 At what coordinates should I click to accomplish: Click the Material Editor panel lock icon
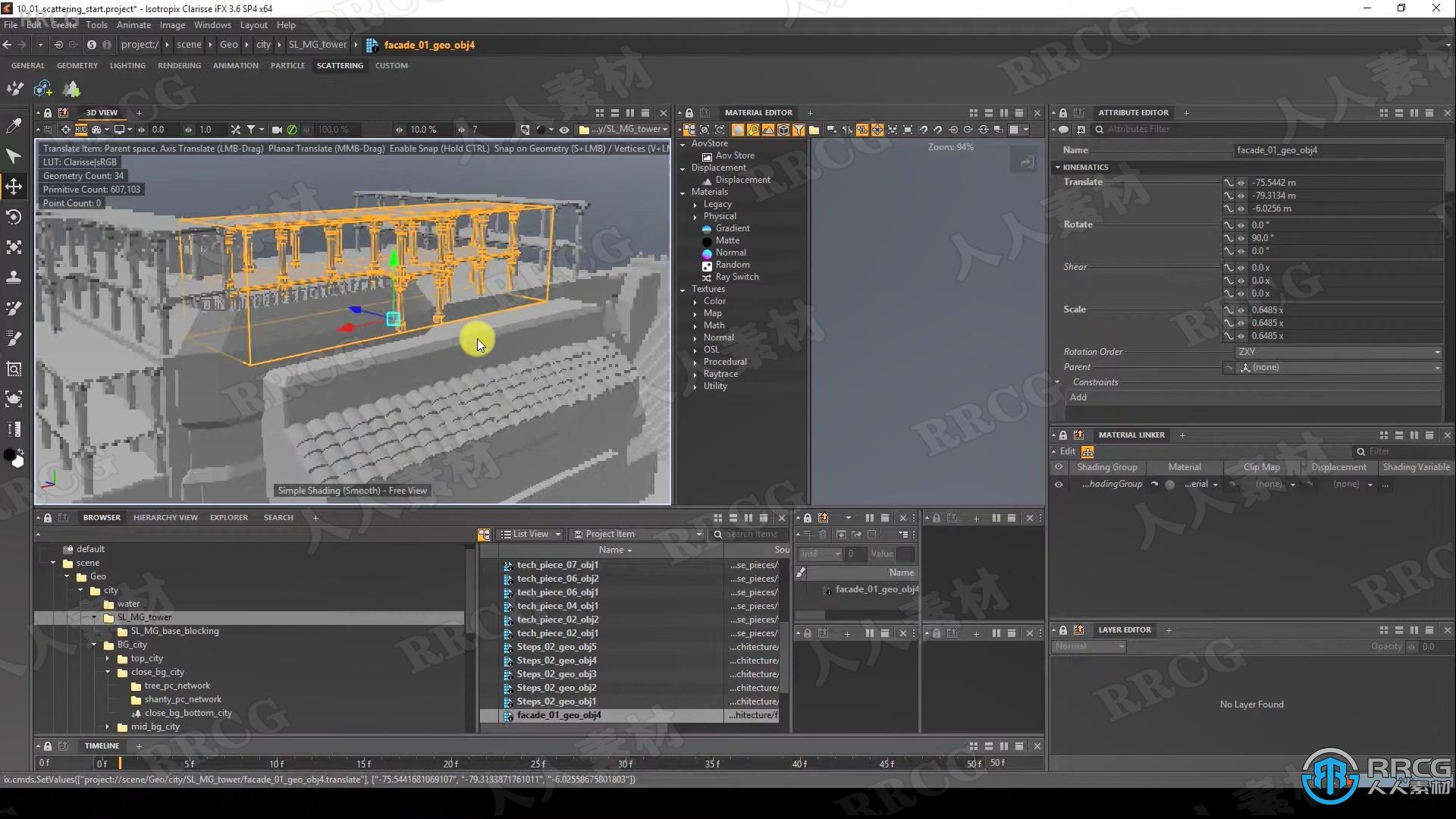pos(690,112)
